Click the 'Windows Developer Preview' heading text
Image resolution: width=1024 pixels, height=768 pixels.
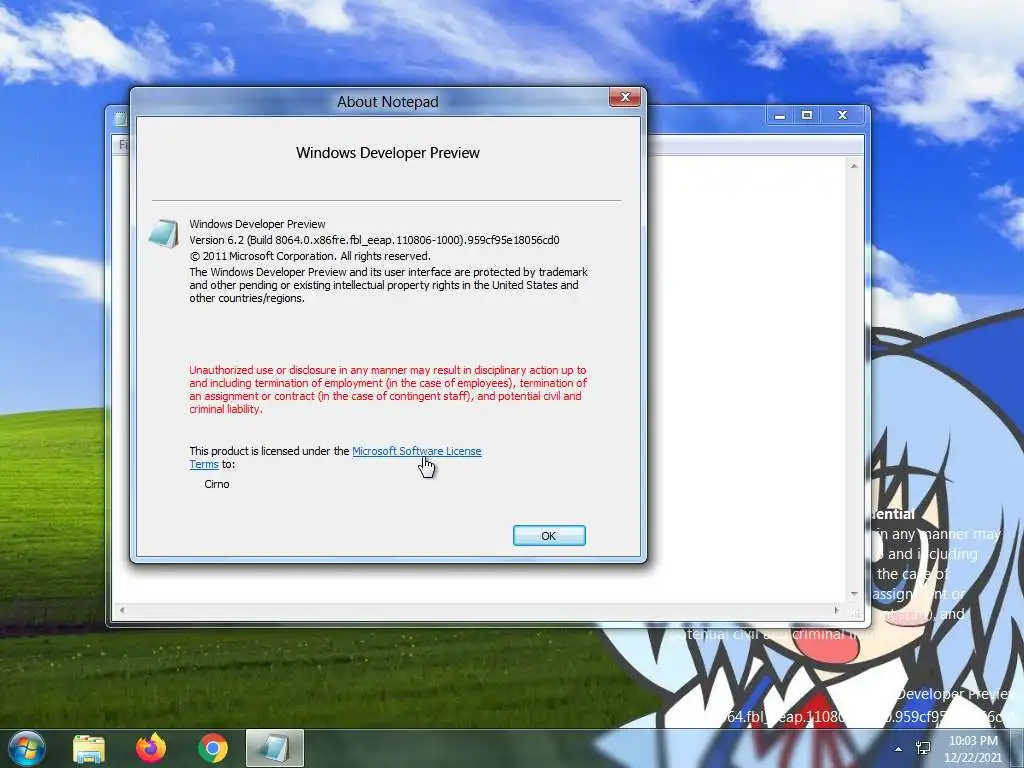[388, 153]
